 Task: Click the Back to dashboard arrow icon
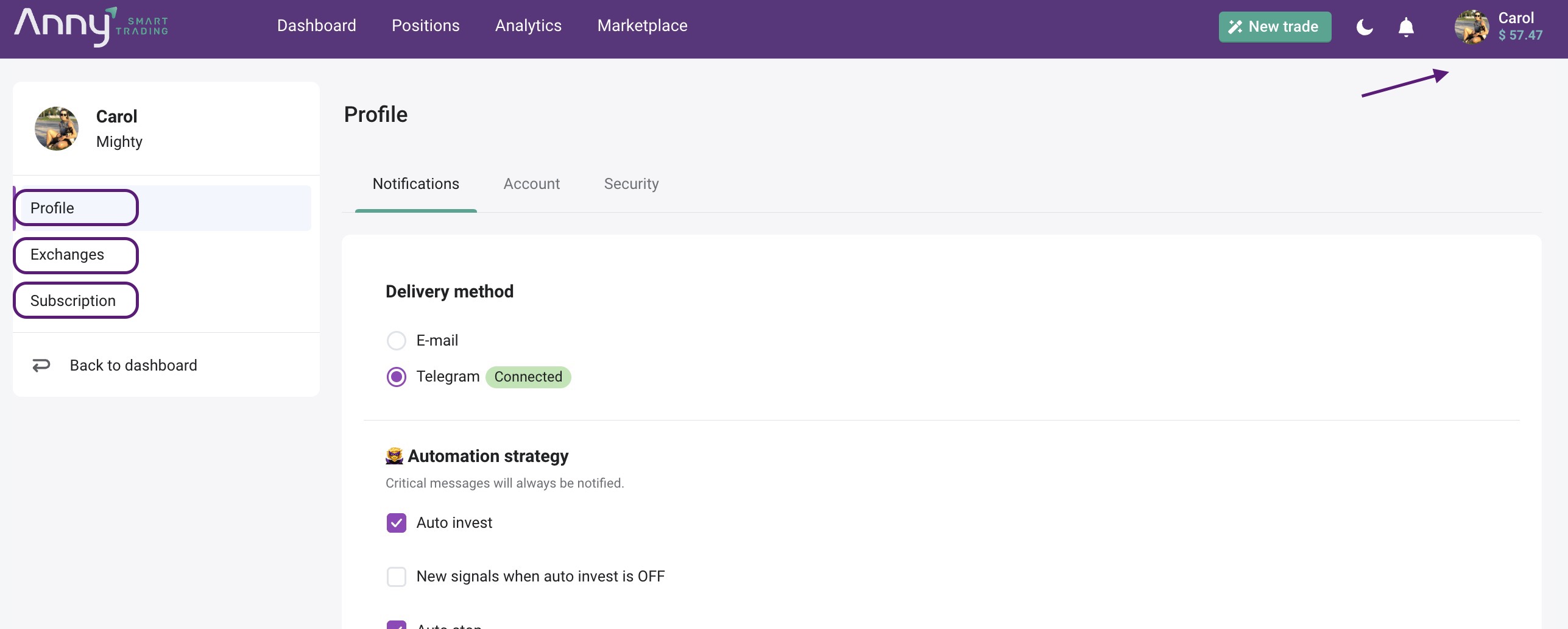point(41,365)
